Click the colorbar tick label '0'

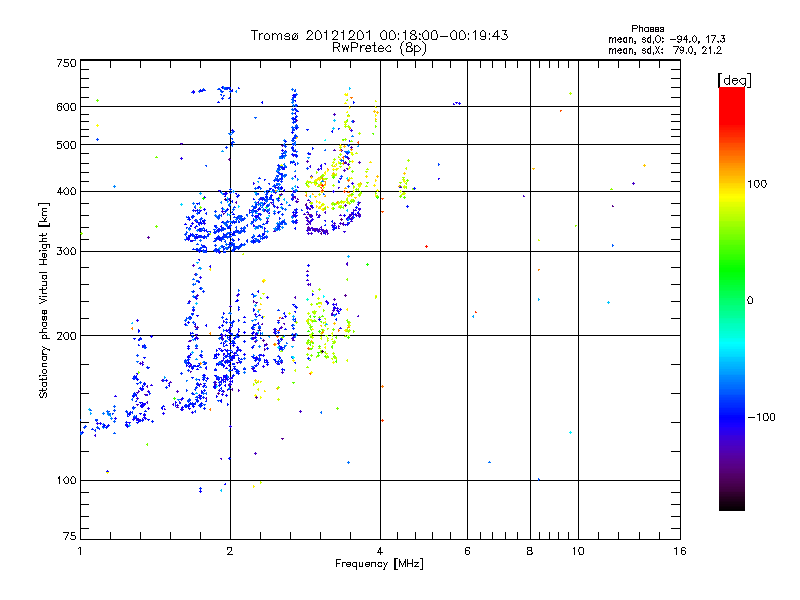(750, 301)
